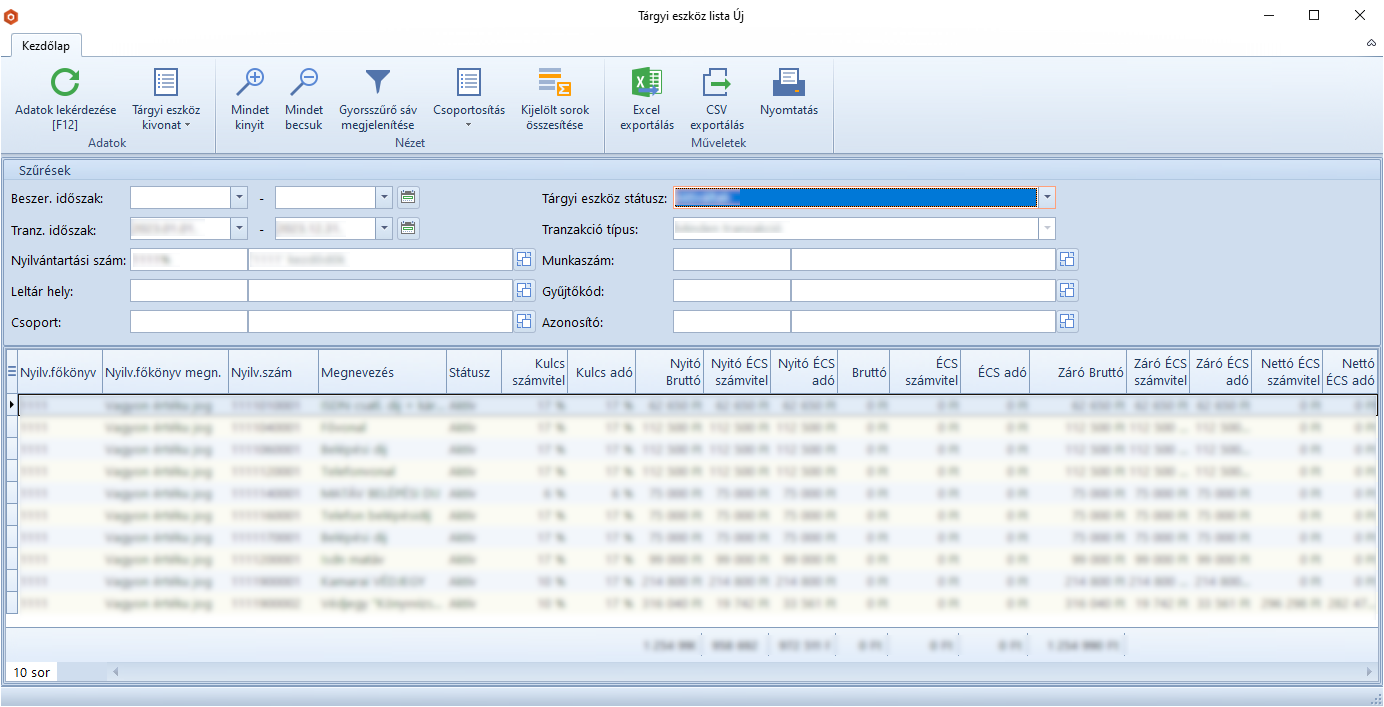This screenshot has height=707, width=1384.
Task: Sort by the Megnevezés column header
Action: click(380, 372)
